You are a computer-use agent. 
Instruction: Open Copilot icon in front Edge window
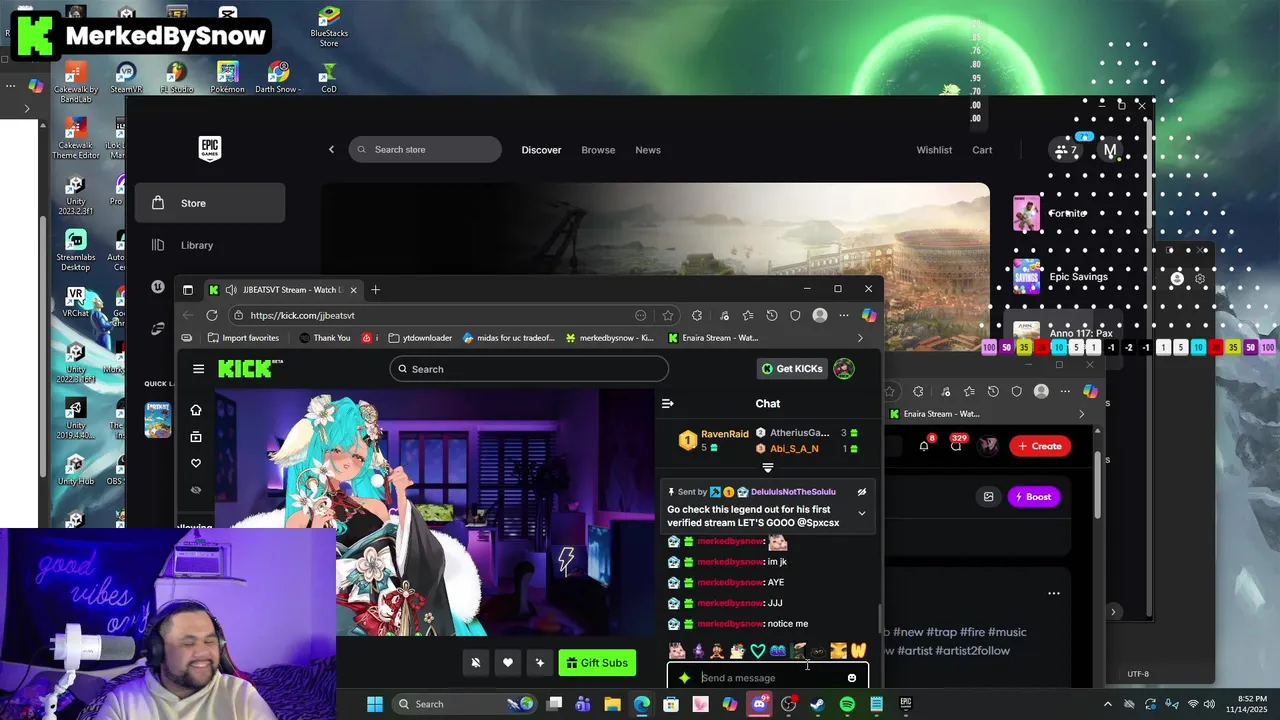click(x=869, y=315)
